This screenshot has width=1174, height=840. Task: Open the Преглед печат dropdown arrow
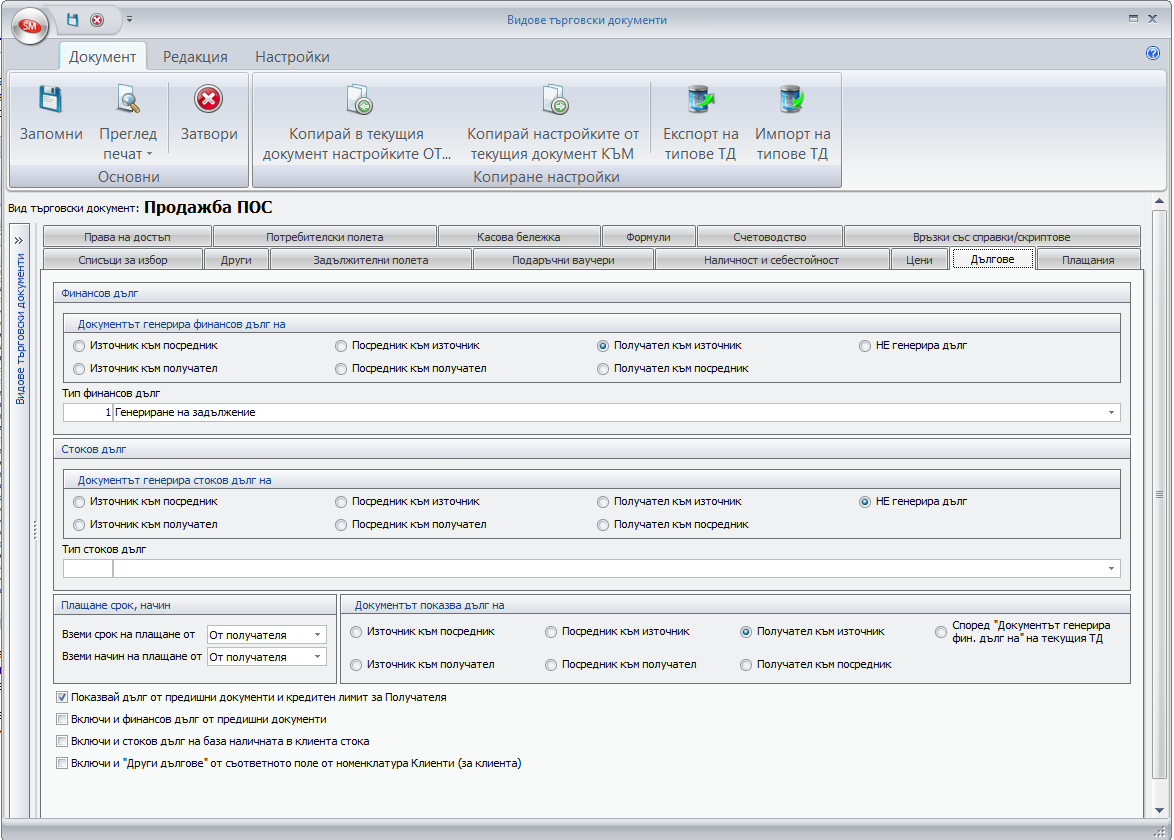point(150,154)
